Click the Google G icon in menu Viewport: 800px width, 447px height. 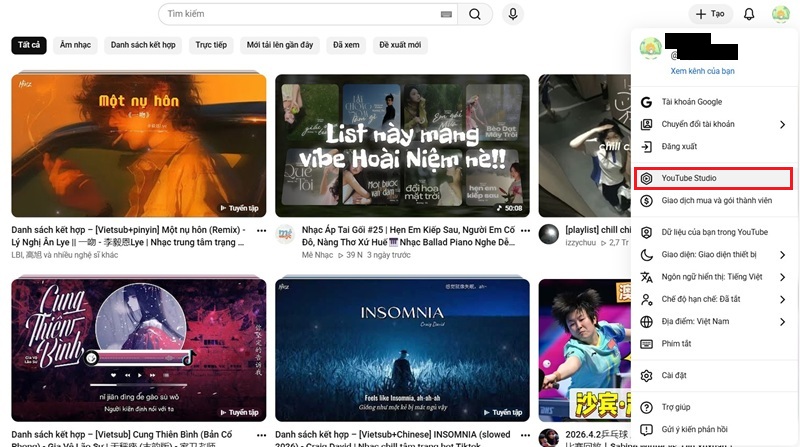646,102
